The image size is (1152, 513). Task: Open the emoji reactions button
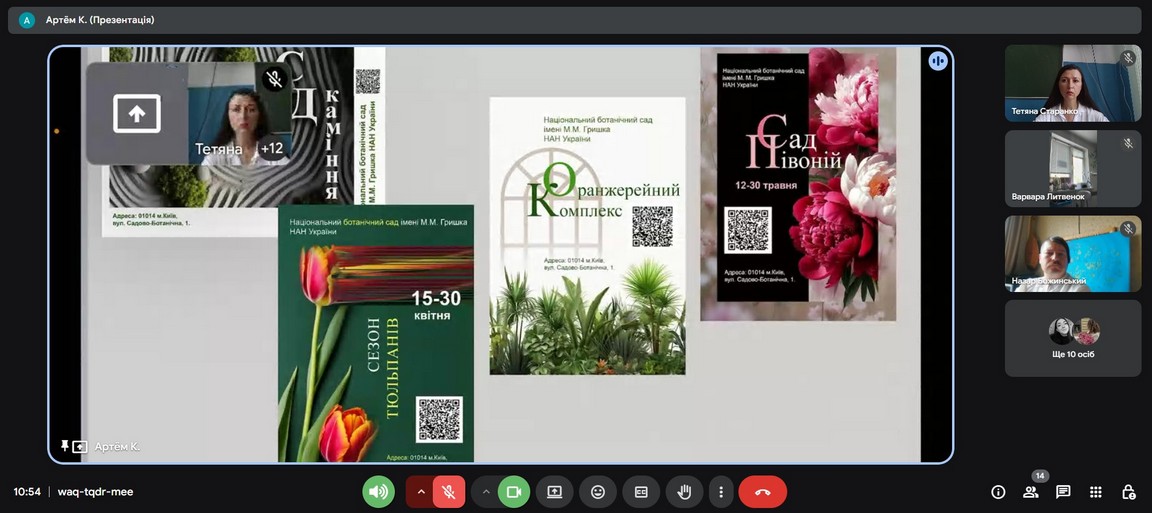pyautogui.click(x=598, y=492)
